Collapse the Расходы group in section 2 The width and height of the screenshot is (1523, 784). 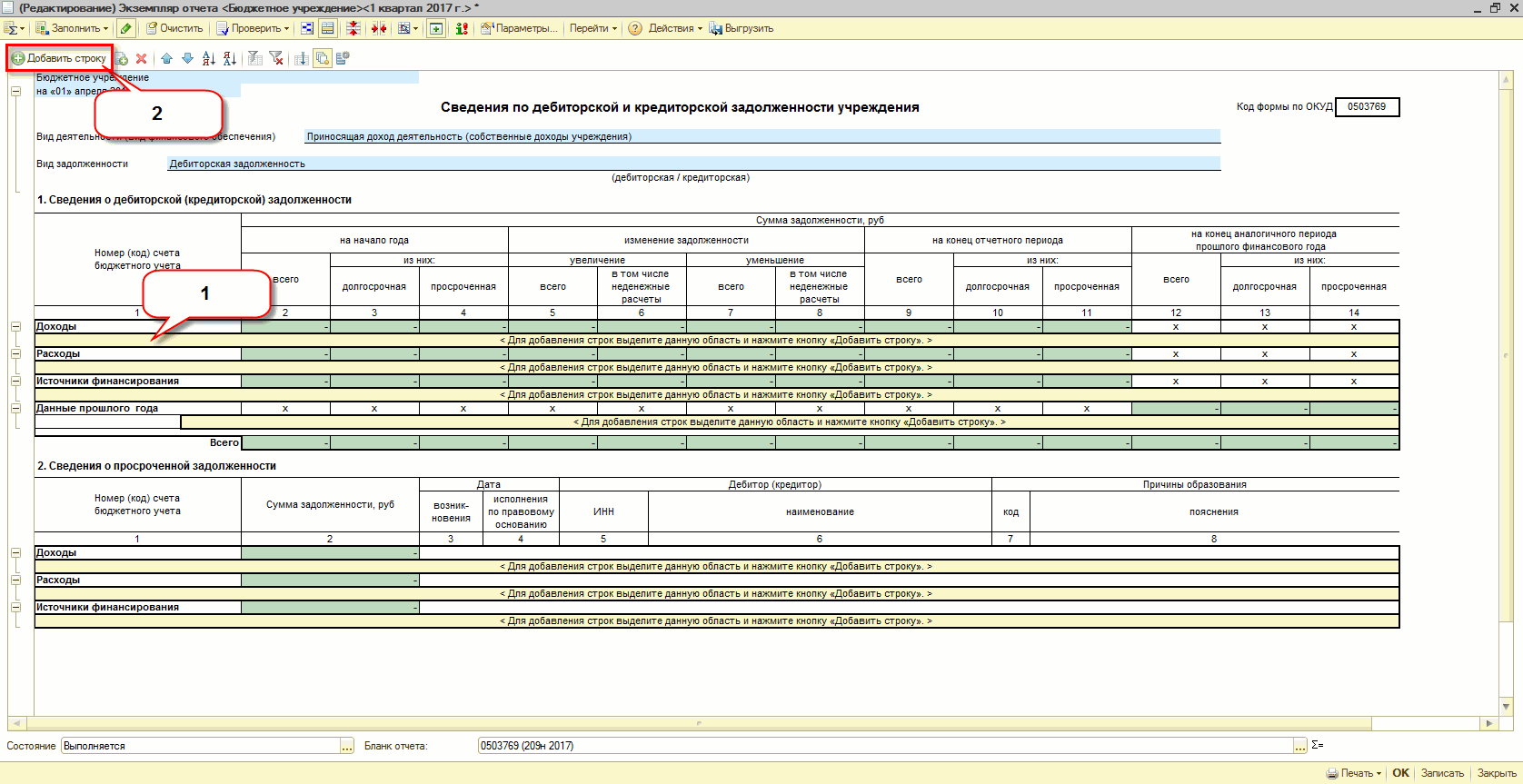(15, 580)
